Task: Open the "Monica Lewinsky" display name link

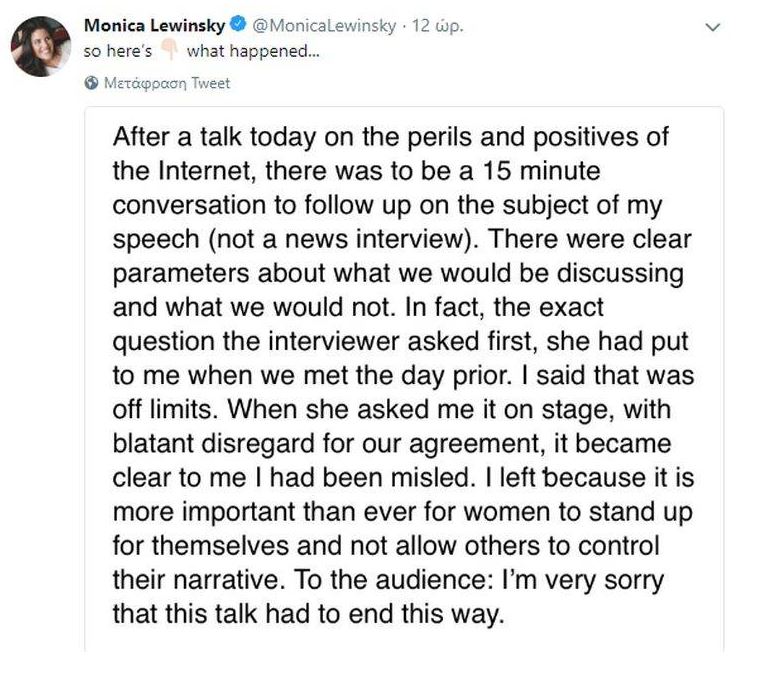Action: (x=154, y=25)
